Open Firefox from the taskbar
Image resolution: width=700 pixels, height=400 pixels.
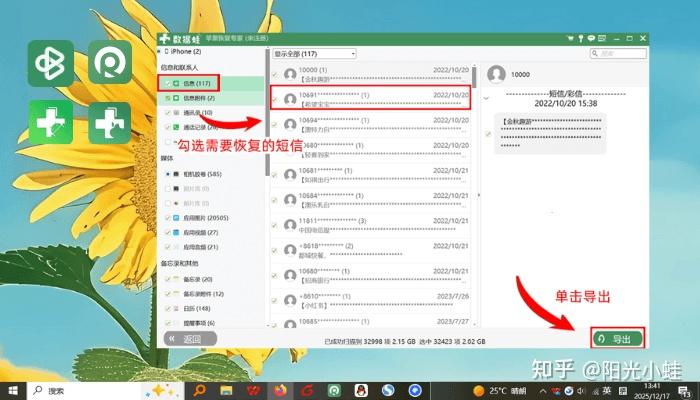coord(280,391)
